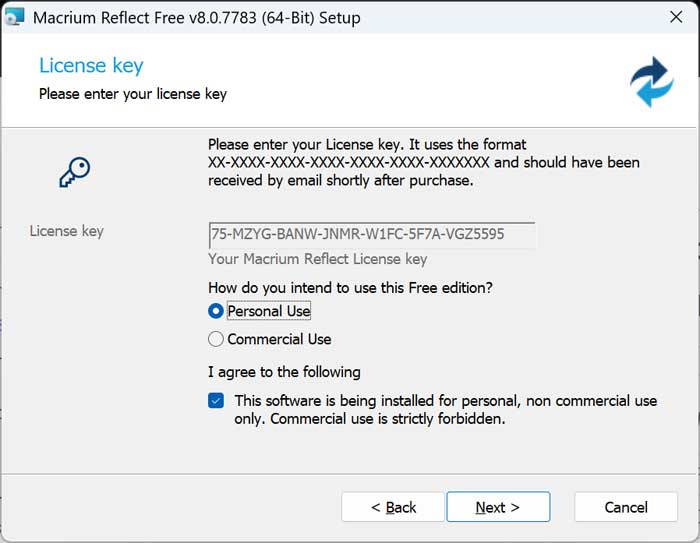The width and height of the screenshot is (700, 543).
Task: Proceed with the Next button
Action: (x=498, y=507)
